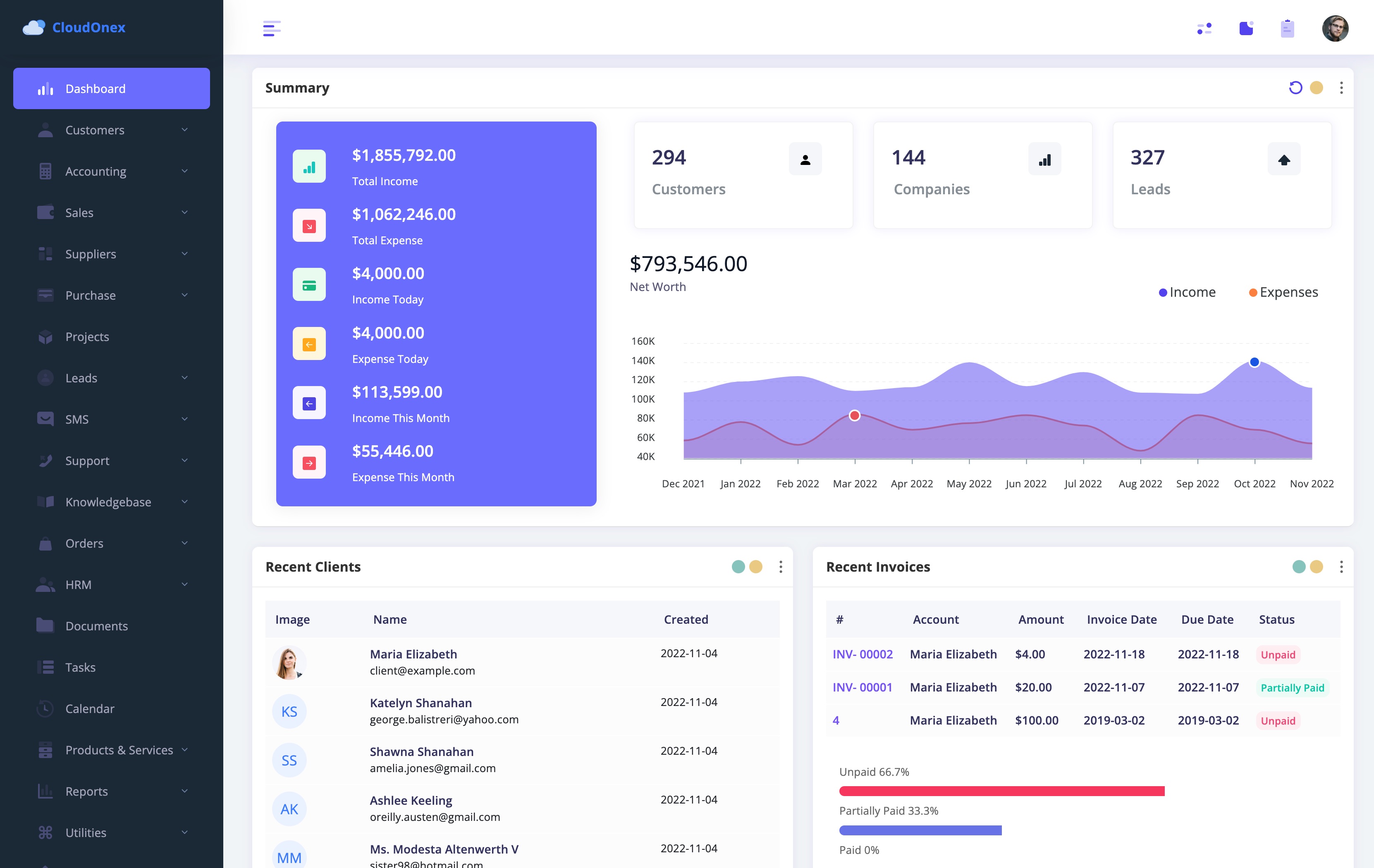The image size is (1374, 868).
Task: Click the dots settings icon in header
Action: pos(1204,28)
